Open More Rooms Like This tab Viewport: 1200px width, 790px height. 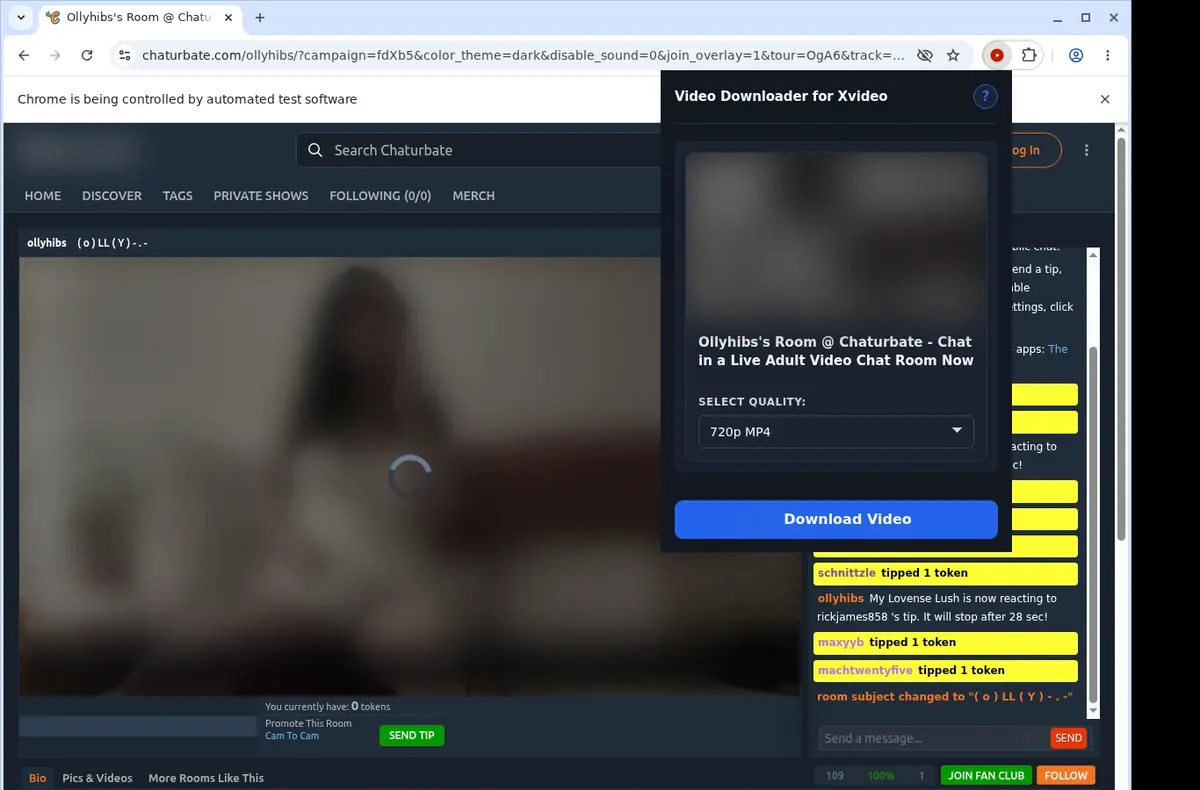(x=206, y=778)
